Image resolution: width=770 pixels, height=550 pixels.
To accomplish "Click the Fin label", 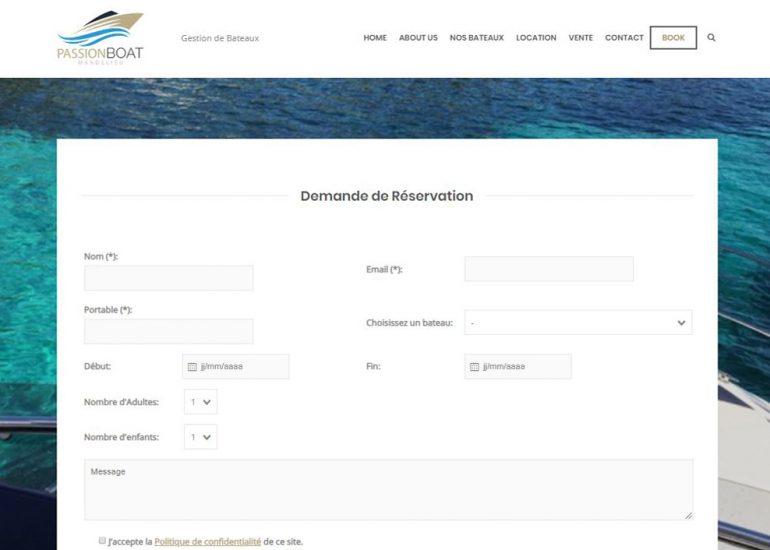I will [373, 366].
